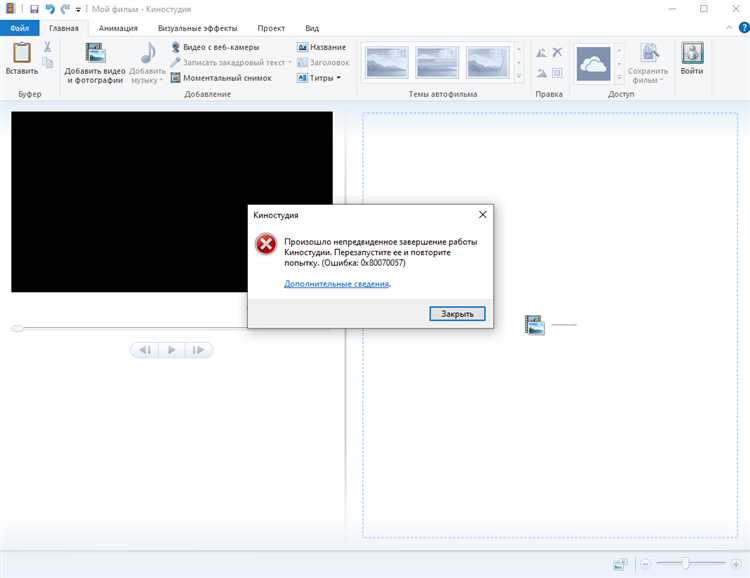Open the Файл menu tab

coord(20,28)
